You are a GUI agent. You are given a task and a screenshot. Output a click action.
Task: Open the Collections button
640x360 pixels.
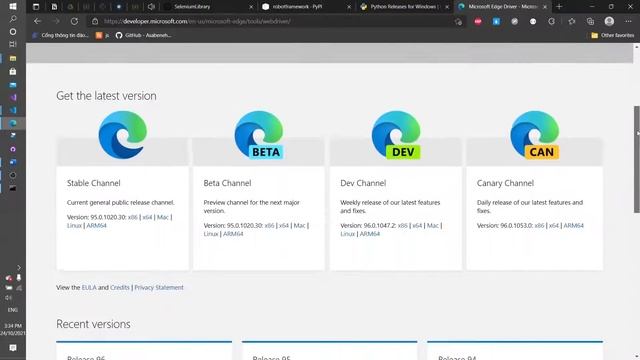(x=590, y=21)
